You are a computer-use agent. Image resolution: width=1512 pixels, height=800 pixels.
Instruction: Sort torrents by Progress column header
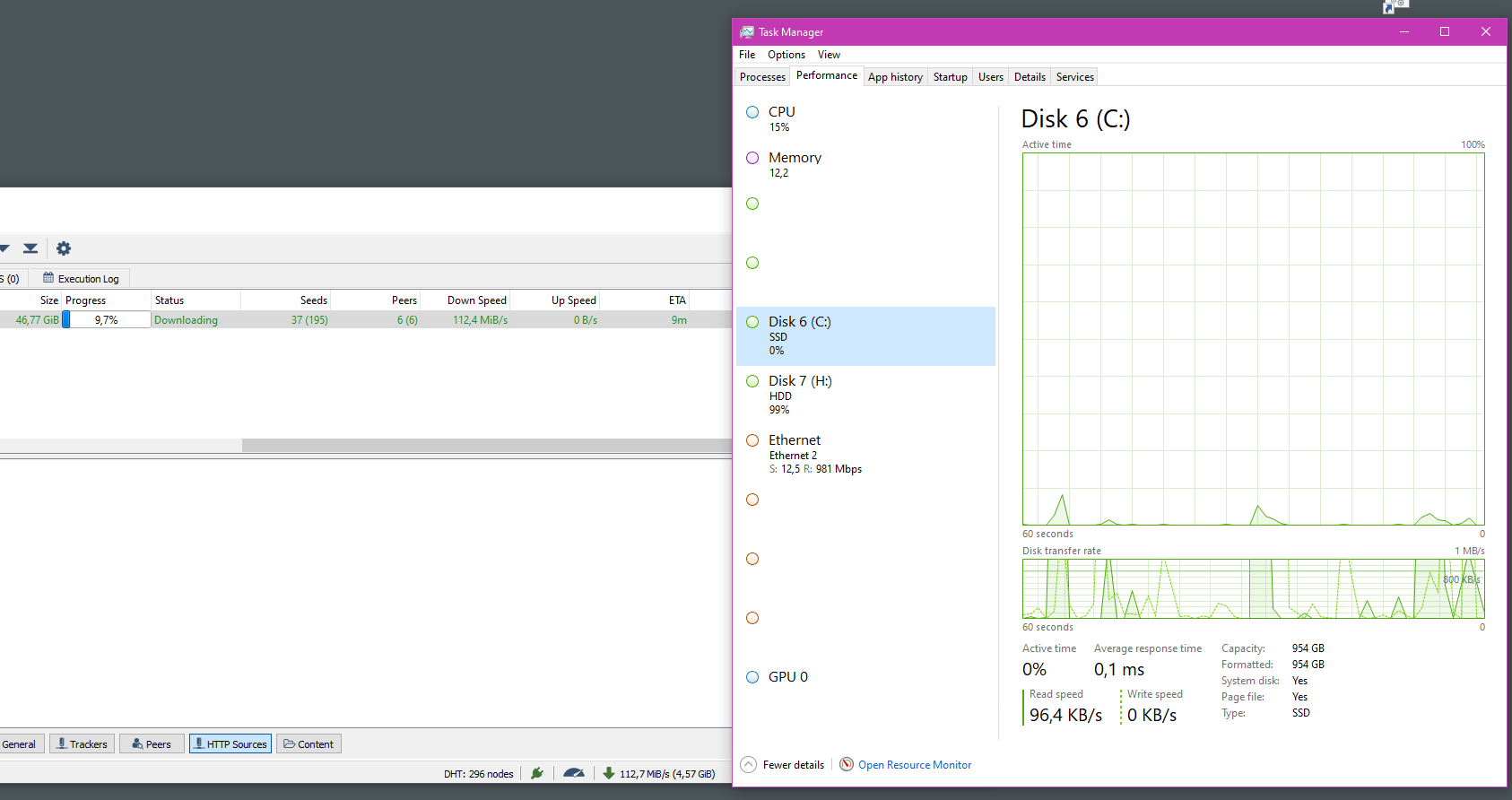pos(106,300)
